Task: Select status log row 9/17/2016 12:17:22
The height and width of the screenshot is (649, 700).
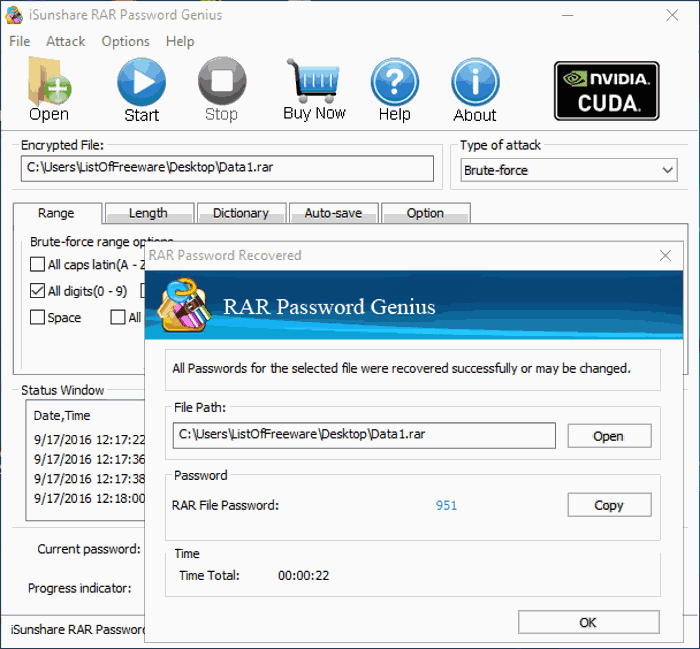Action: coord(89,440)
